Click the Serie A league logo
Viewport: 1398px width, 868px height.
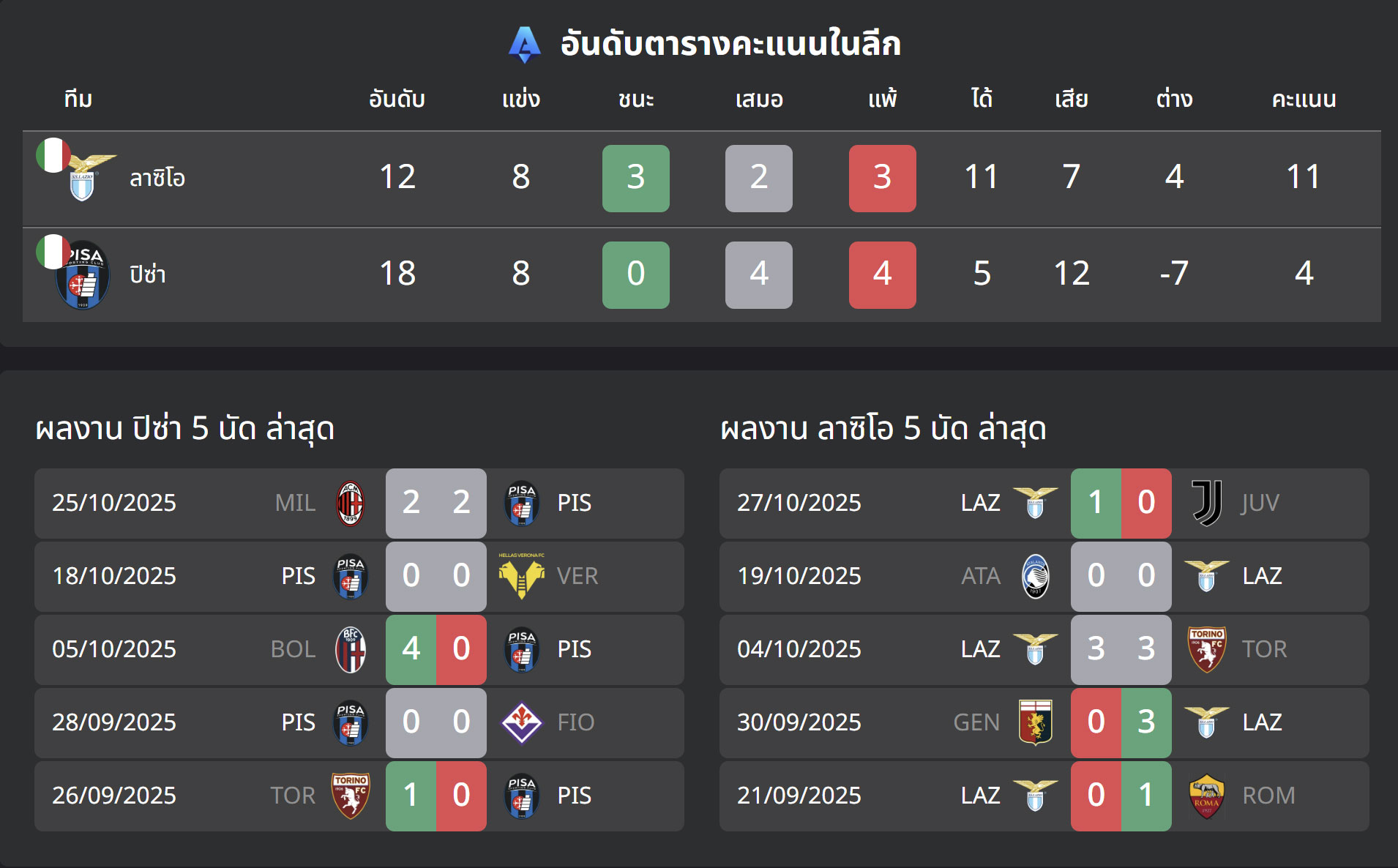(x=527, y=45)
